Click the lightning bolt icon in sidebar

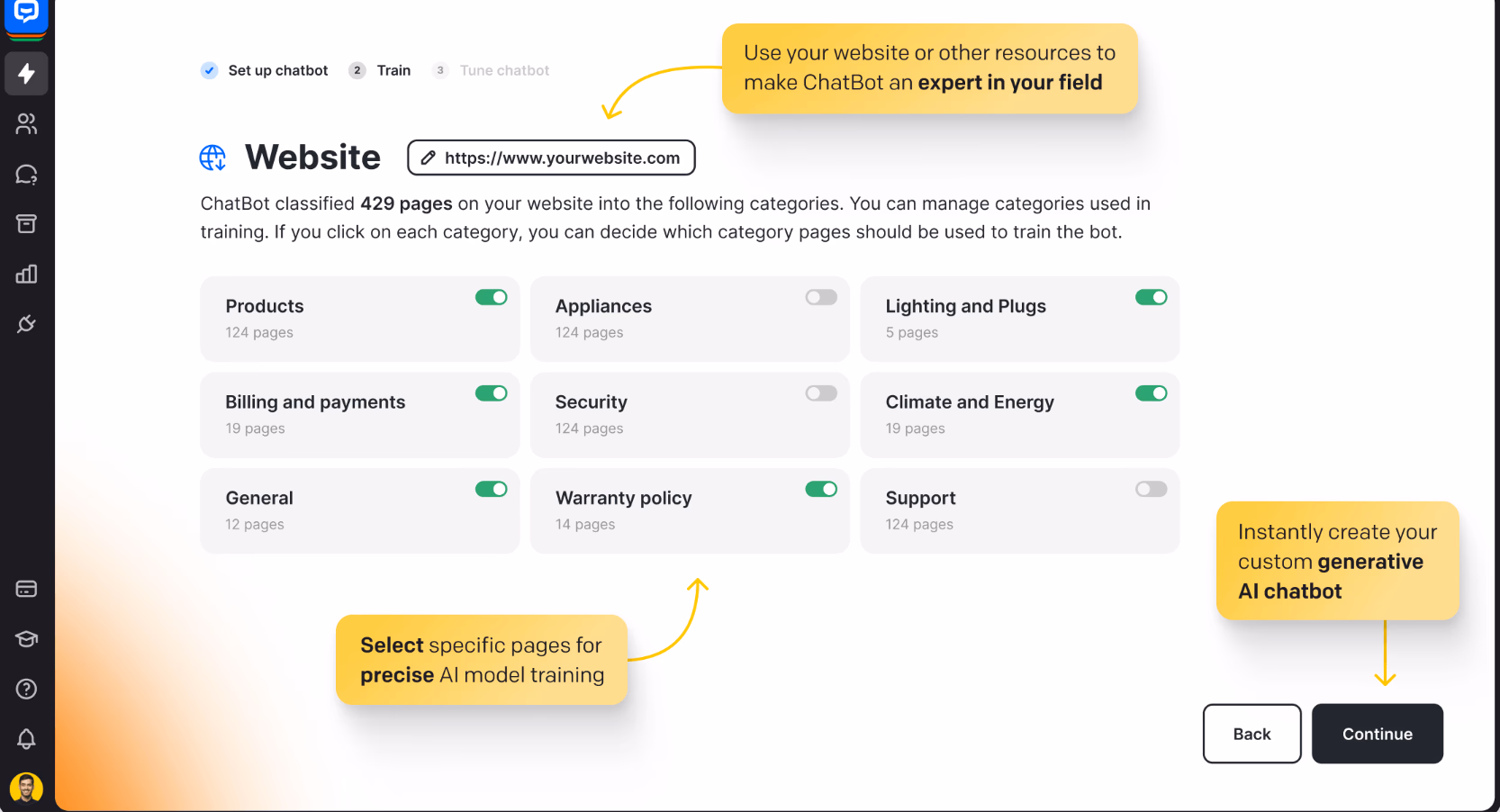[x=26, y=74]
